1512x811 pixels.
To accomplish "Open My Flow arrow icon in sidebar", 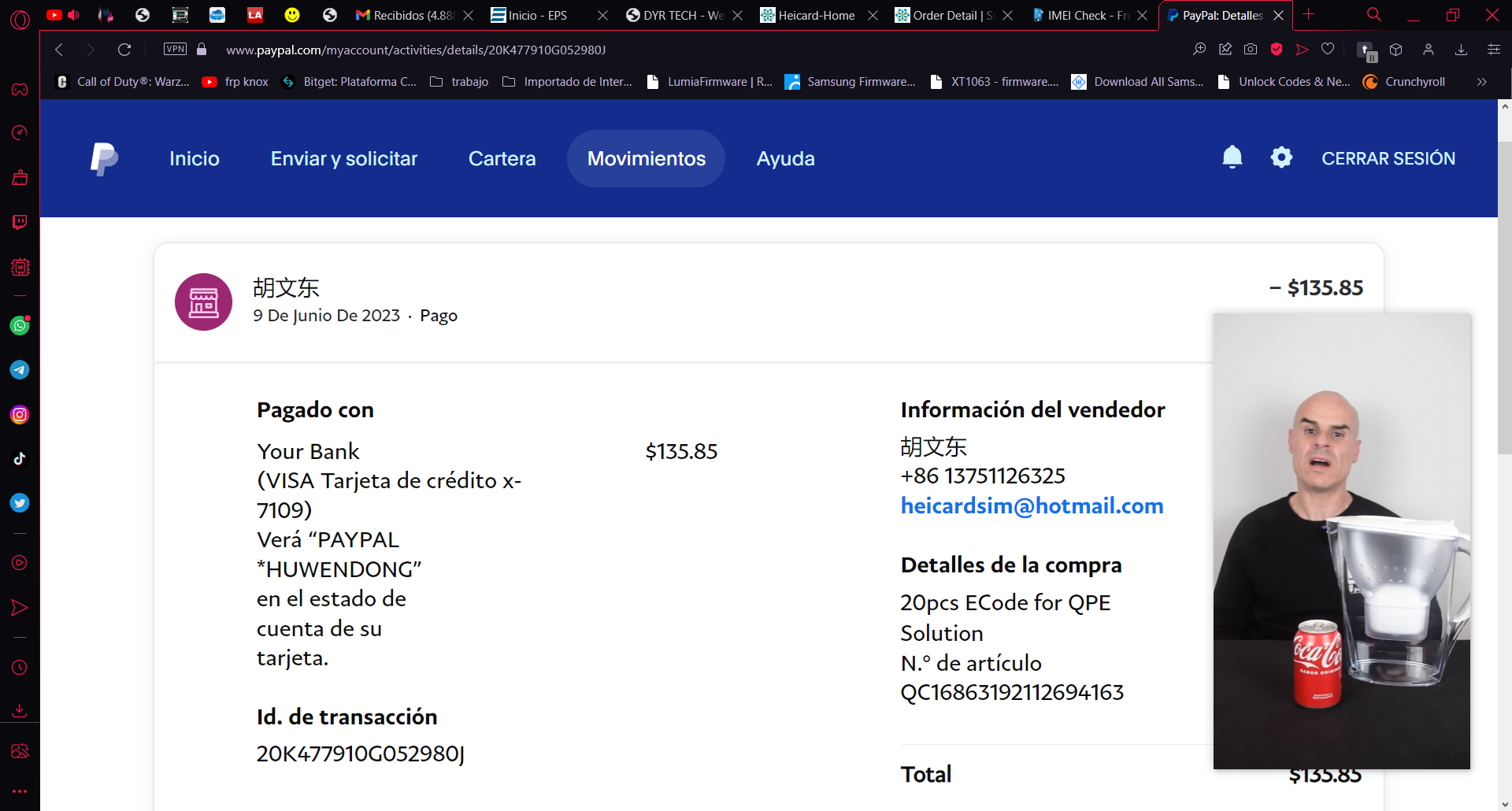I will click(x=20, y=608).
